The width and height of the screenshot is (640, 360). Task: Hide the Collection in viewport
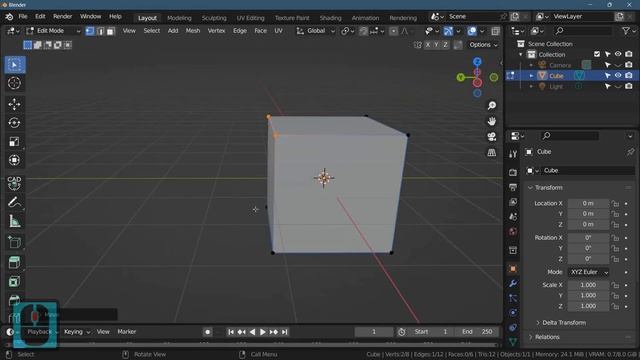tap(618, 54)
